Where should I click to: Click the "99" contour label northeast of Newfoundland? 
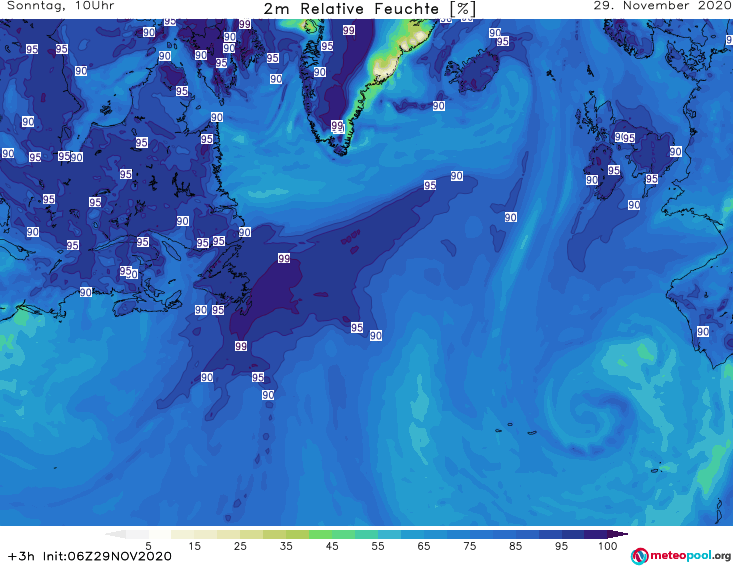pyautogui.click(x=284, y=258)
